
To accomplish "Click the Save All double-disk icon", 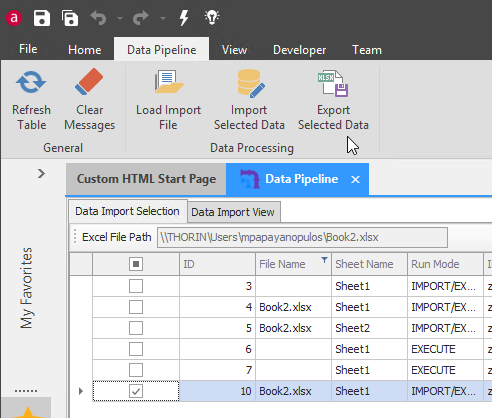I will point(70,18).
